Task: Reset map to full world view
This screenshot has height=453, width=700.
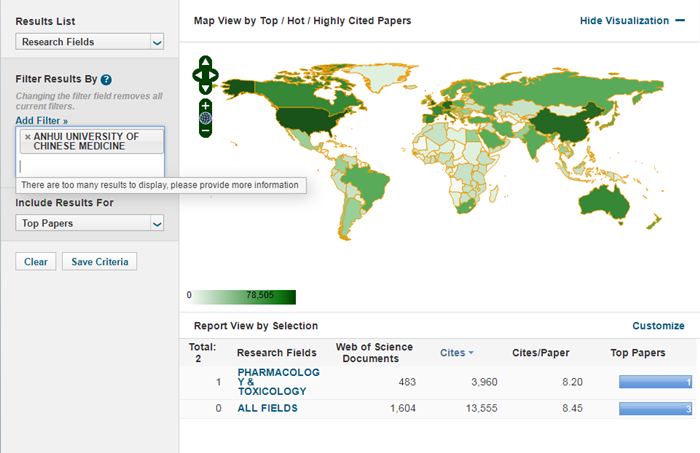Action: click(x=205, y=118)
